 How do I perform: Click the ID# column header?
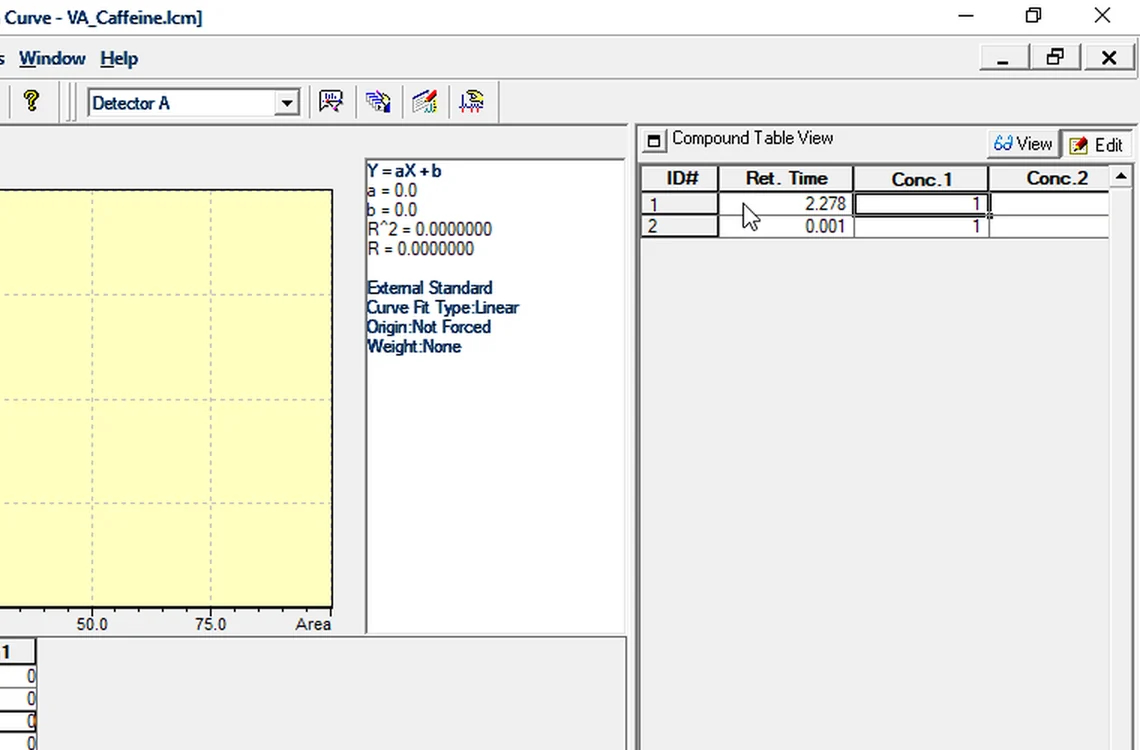680,179
